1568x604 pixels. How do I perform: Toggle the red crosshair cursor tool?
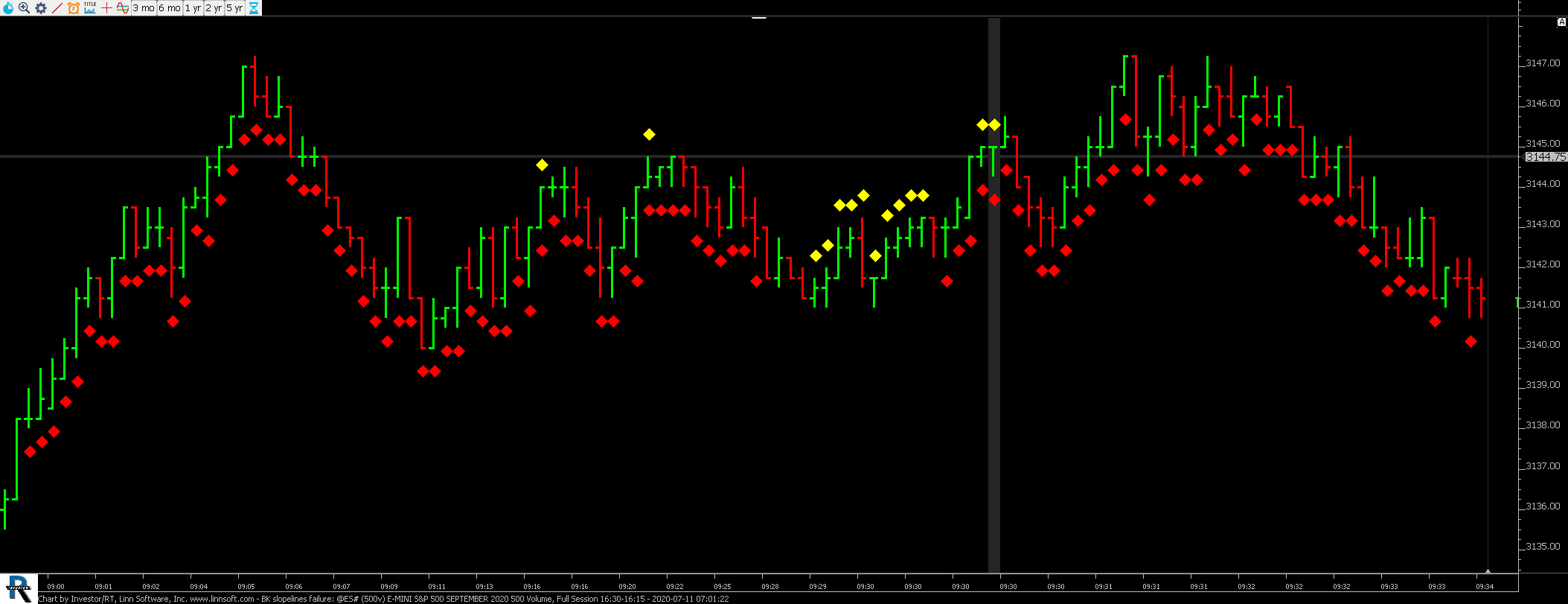click(x=106, y=8)
